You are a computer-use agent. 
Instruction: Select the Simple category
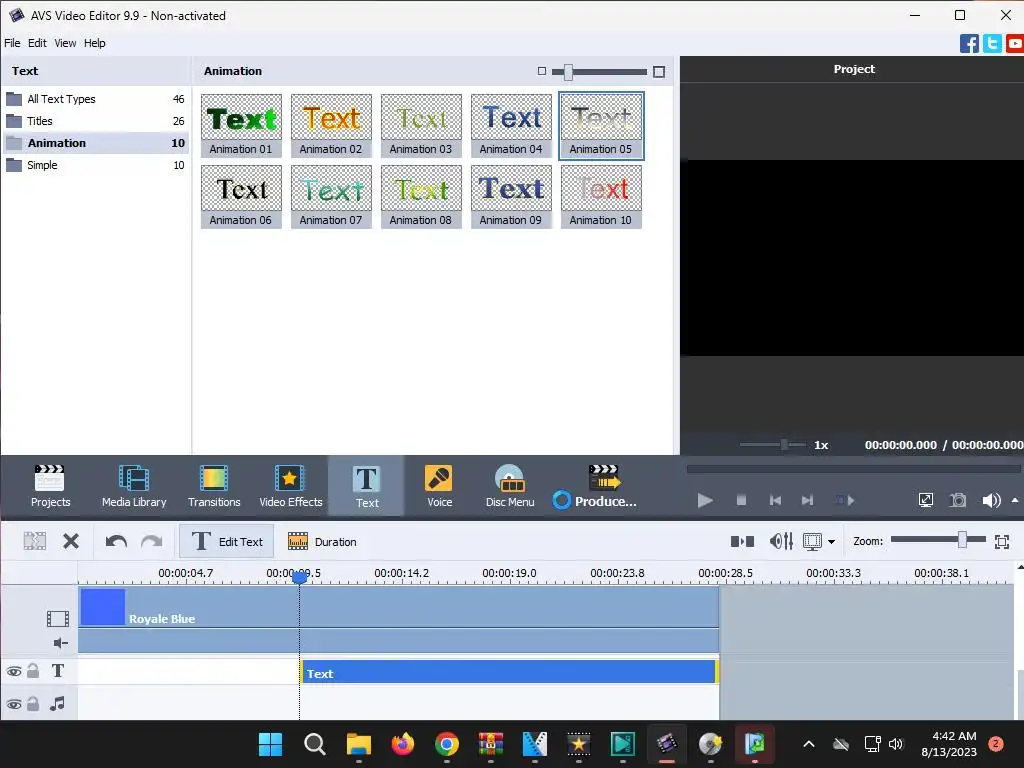click(95, 165)
